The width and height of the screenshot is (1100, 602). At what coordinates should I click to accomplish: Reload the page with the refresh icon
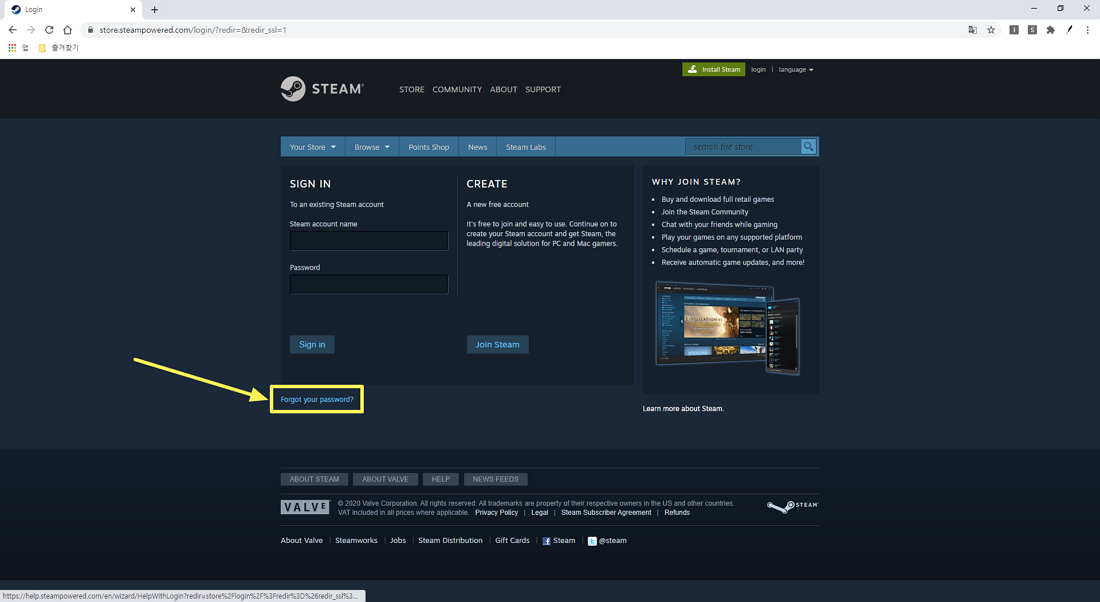point(49,30)
